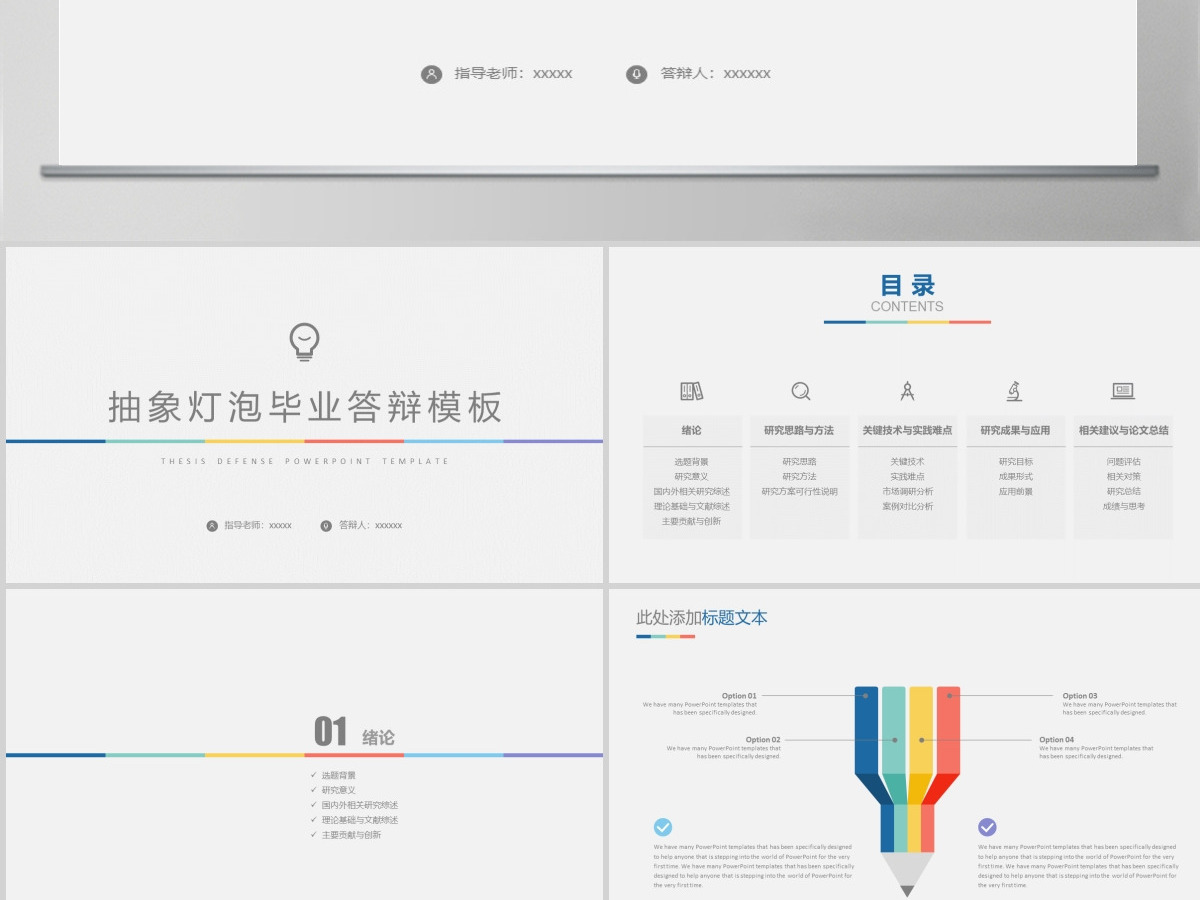The width and height of the screenshot is (1200, 900).
Task: Click checkmark bullet before 选题背景 in 01 slide
Action: tap(314, 775)
